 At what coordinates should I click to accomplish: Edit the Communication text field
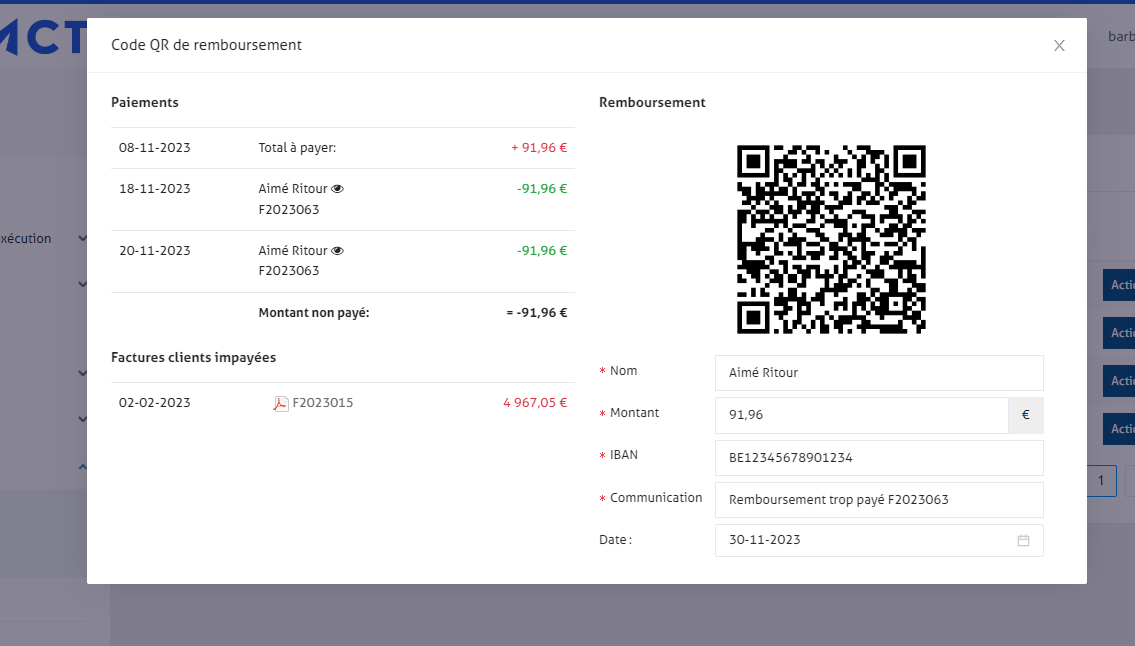pyautogui.click(x=878, y=500)
